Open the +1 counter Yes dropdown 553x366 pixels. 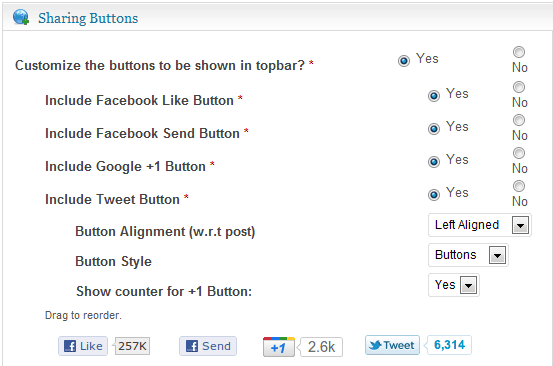tap(454, 285)
